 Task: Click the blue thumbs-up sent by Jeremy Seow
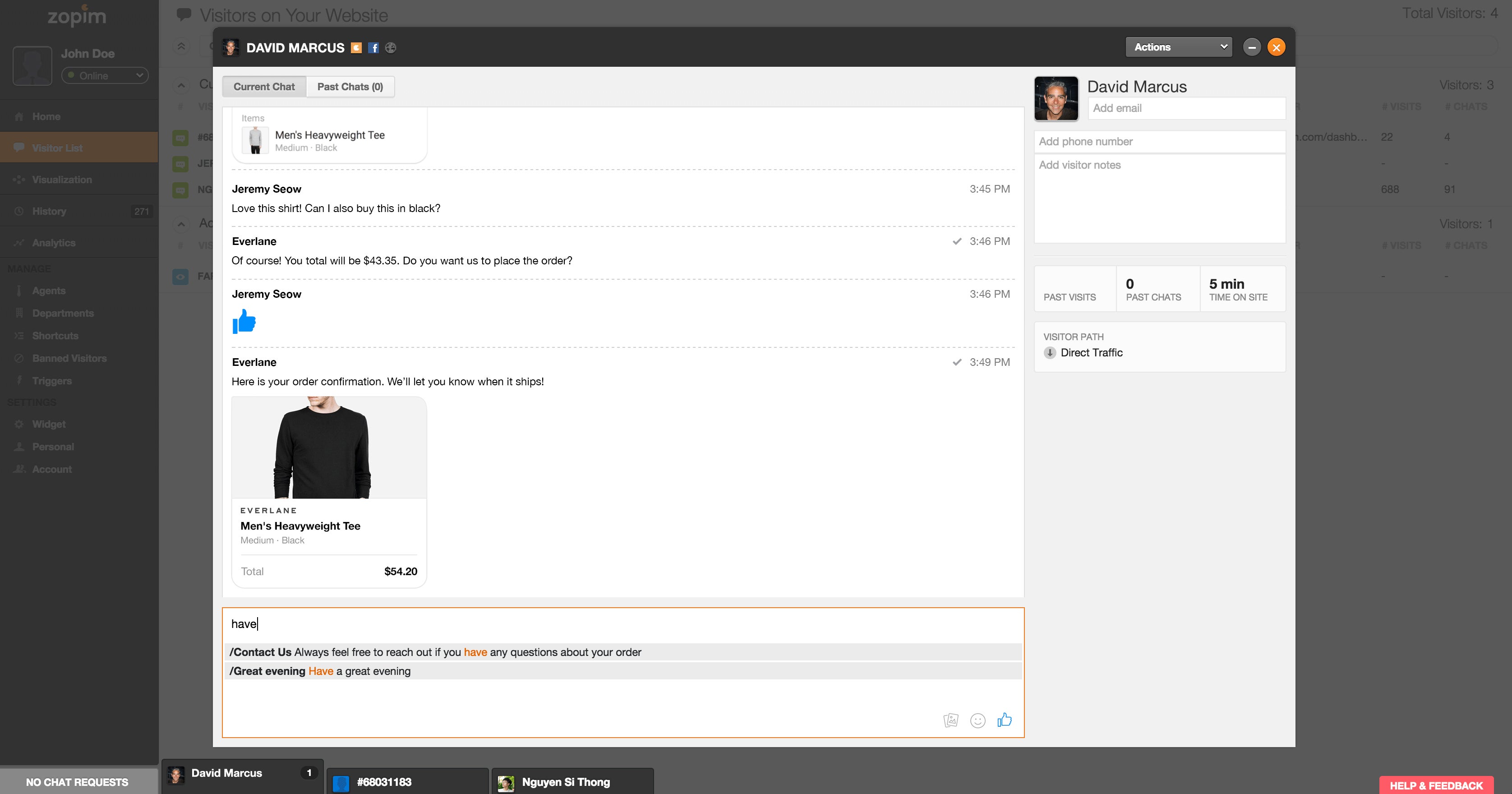pos(244,321)
